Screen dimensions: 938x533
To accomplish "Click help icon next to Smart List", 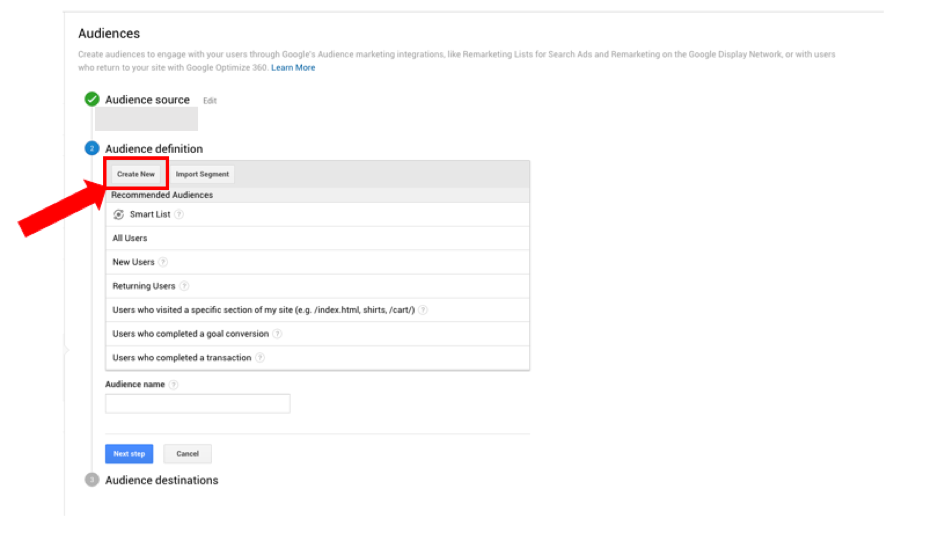I will [179, 215].
